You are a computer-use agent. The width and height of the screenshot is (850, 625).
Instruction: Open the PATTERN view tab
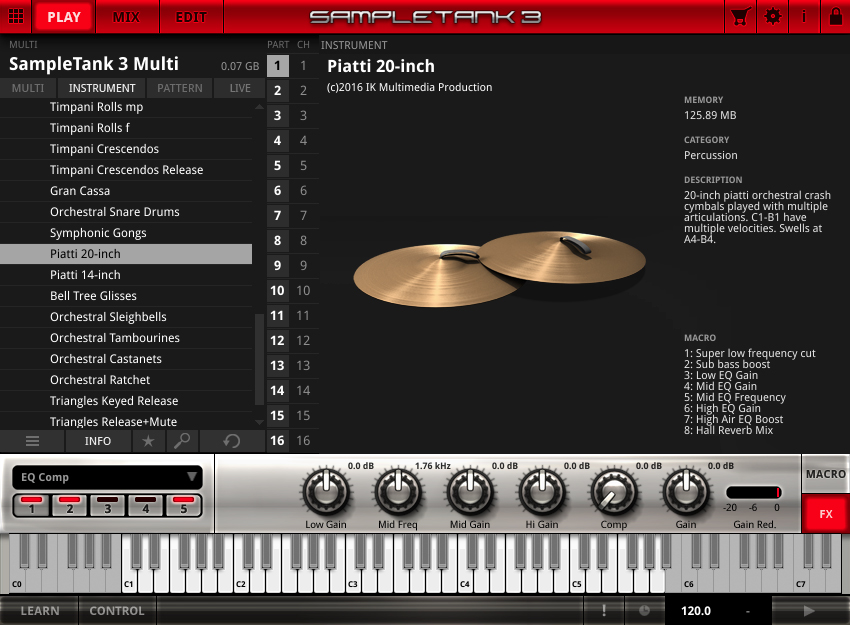(x=179, y=88)
